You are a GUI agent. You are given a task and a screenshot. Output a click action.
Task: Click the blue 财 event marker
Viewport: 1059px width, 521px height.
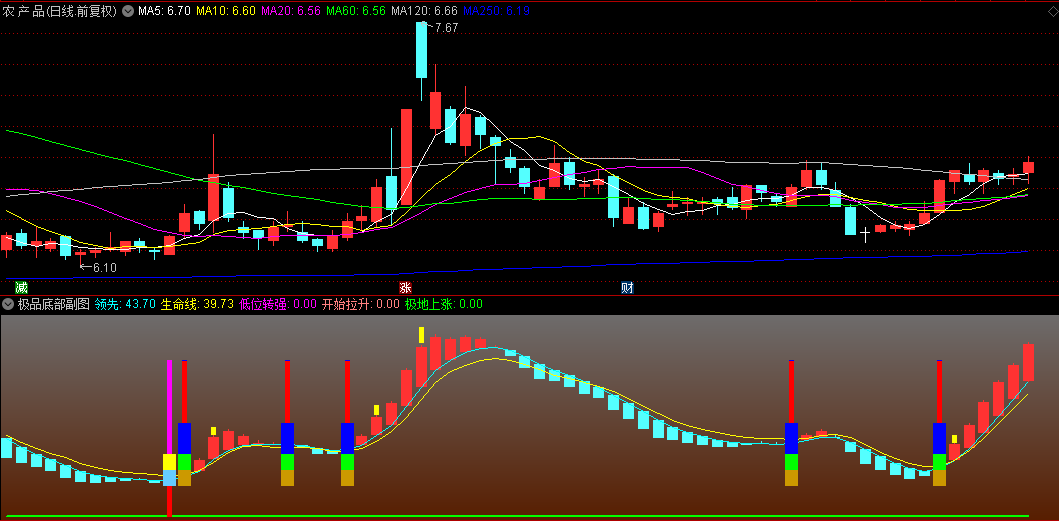point(627,287)
